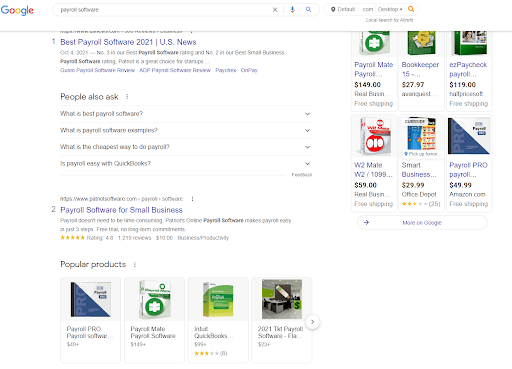This screenshot has width=512, height=369.
Task: Expand What is best payroll software question
Action: tap(186, 114)
